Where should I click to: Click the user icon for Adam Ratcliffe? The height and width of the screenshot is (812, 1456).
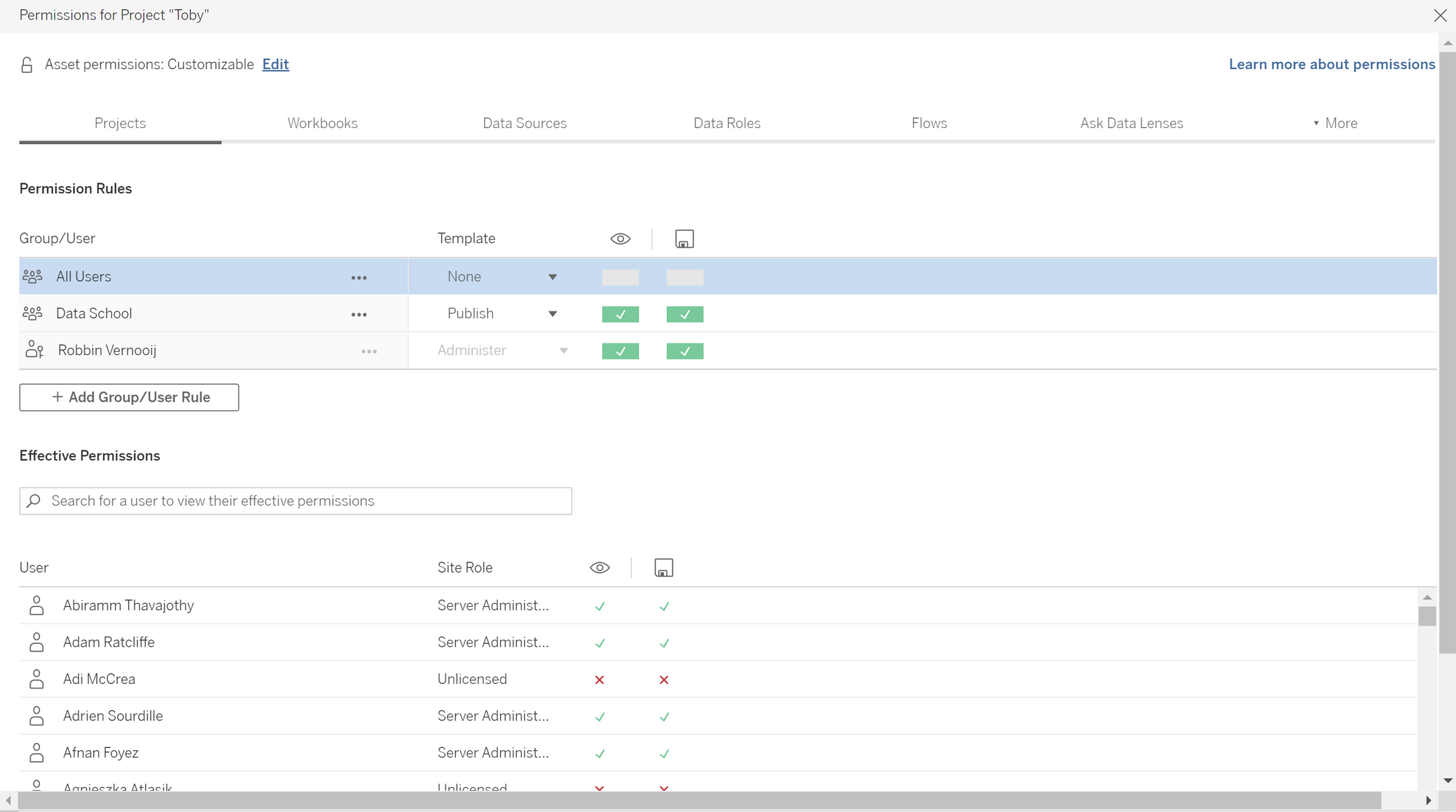[x=36, y=642]
